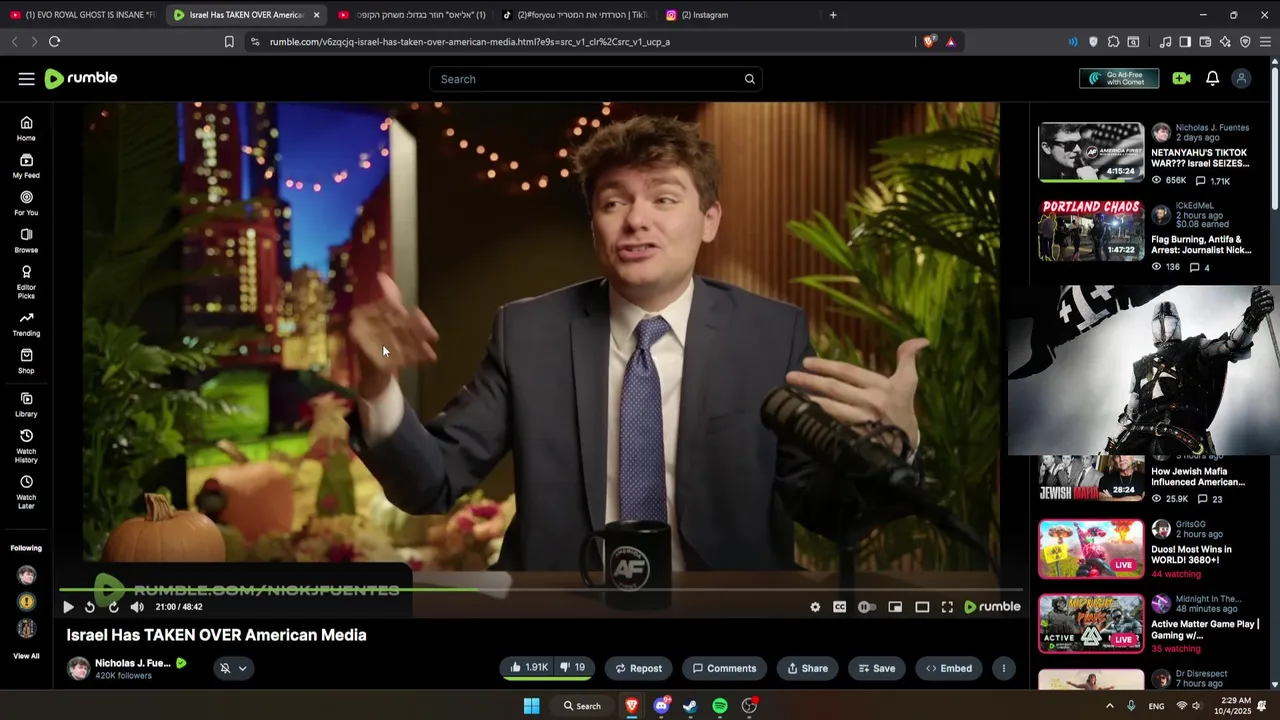Mute the video volume speaker
This screenshot has width=1280, height=720.
(137, 607)
